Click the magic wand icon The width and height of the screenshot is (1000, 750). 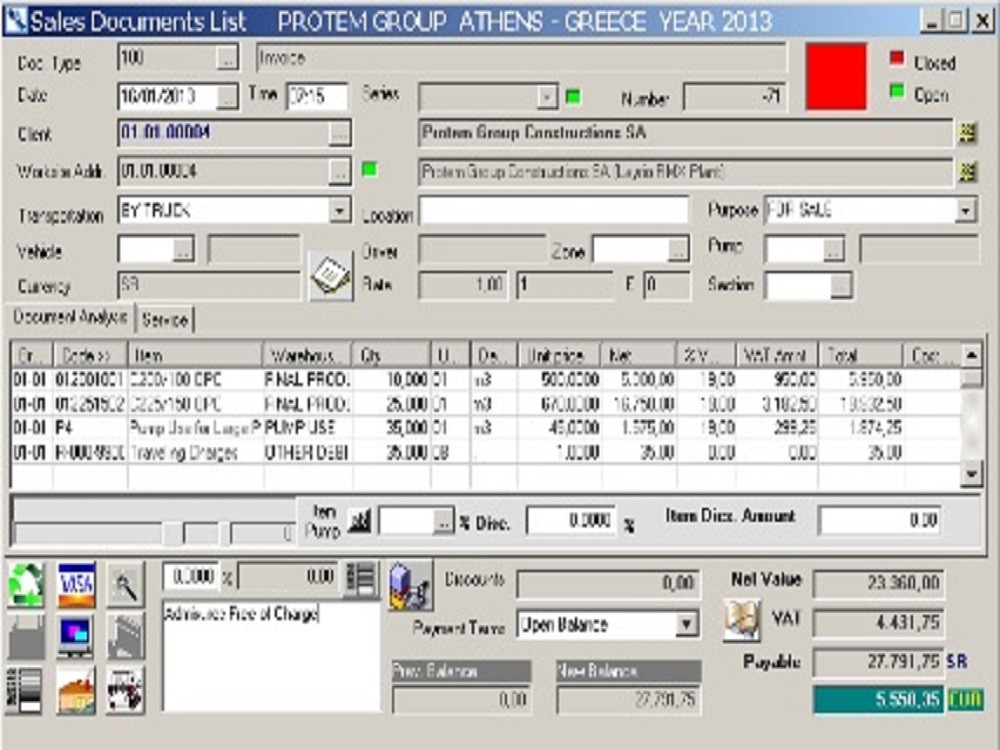pos(125,584)
